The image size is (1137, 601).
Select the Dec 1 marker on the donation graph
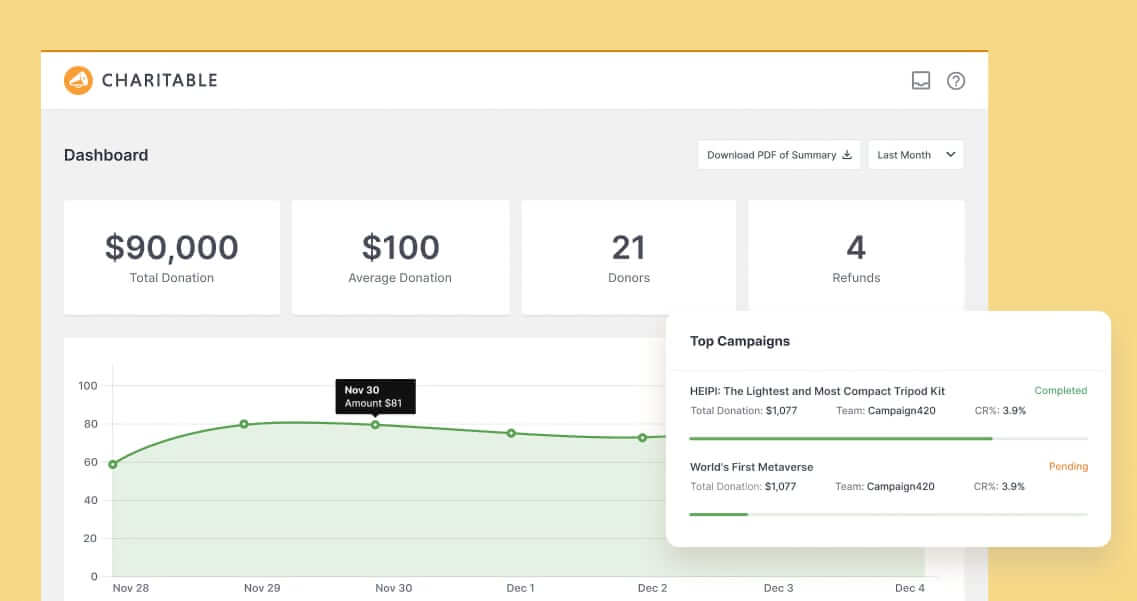[511, 433]
